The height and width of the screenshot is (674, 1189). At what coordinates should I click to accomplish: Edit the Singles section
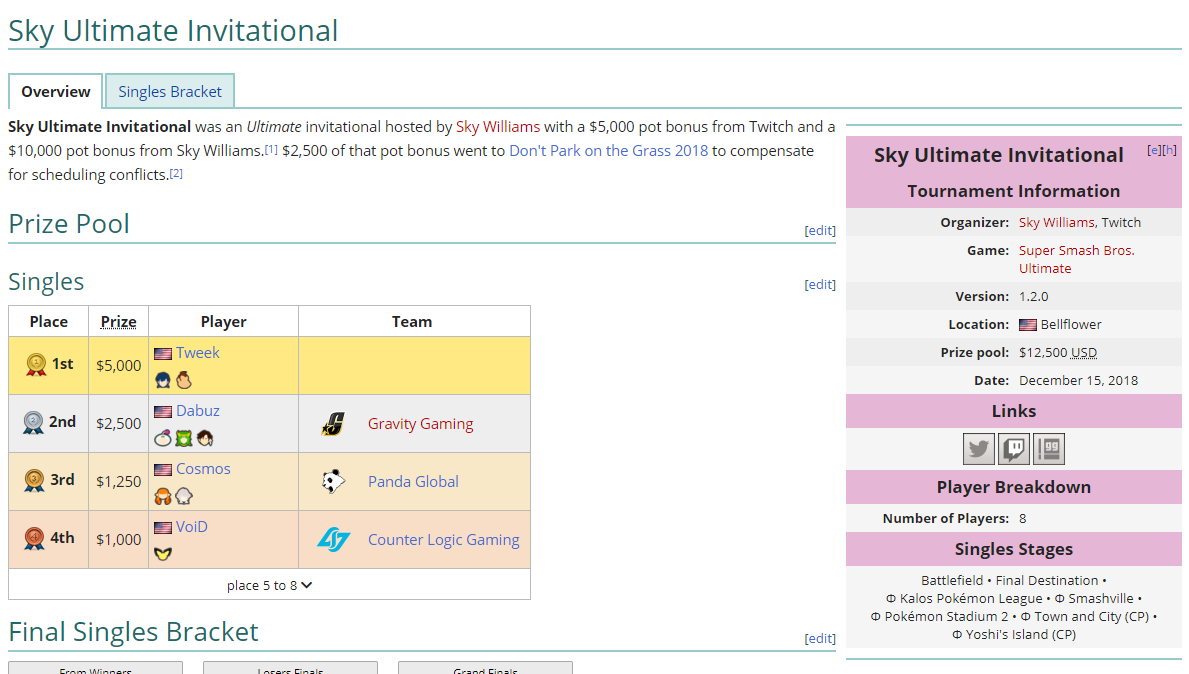(x=820, y=284)
